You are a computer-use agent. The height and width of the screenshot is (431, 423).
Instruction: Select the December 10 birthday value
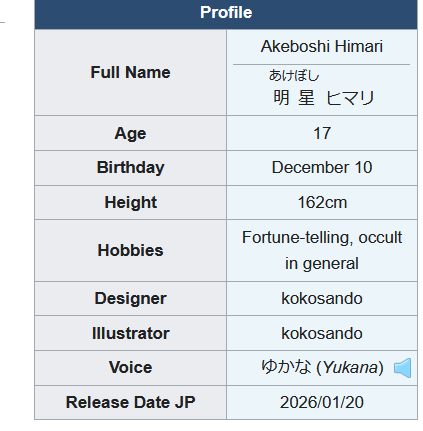click(x=322, y=167)
